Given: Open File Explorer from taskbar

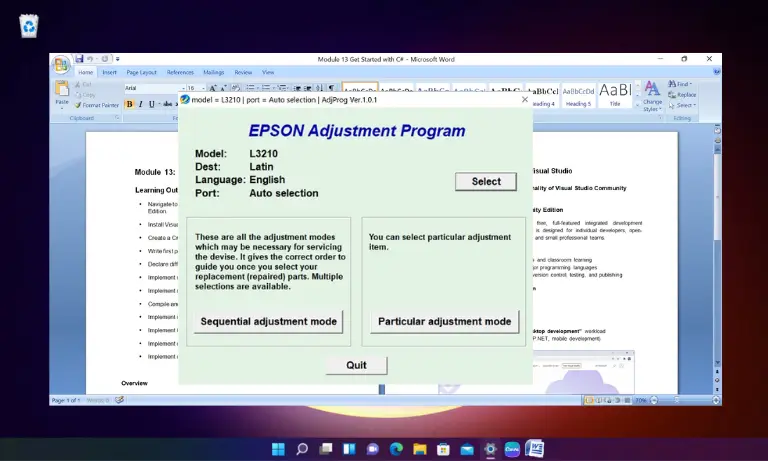Looking at the screenshot, I should (x=420, y=449).
